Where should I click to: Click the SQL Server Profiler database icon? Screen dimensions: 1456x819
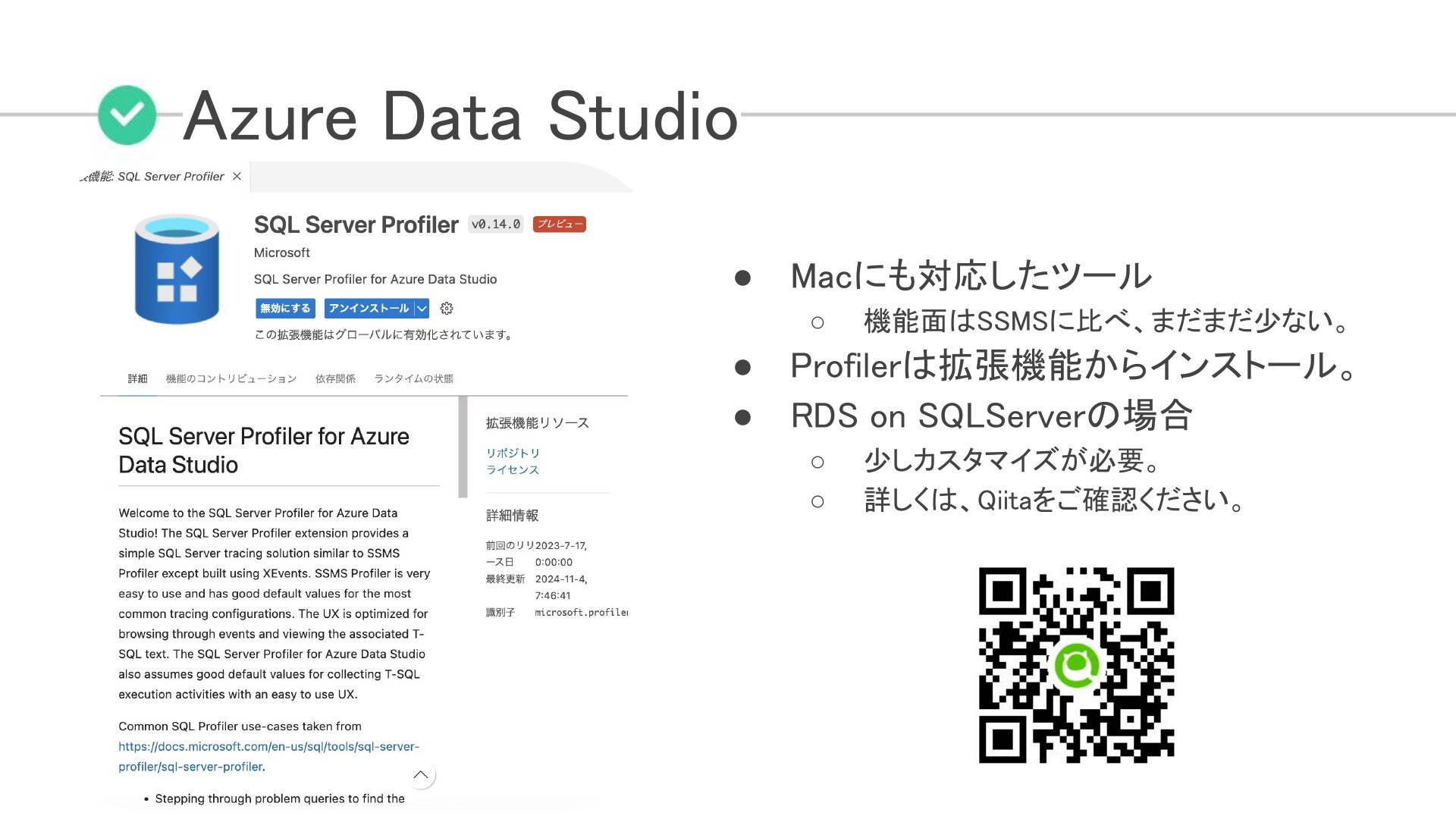(177, 268)
